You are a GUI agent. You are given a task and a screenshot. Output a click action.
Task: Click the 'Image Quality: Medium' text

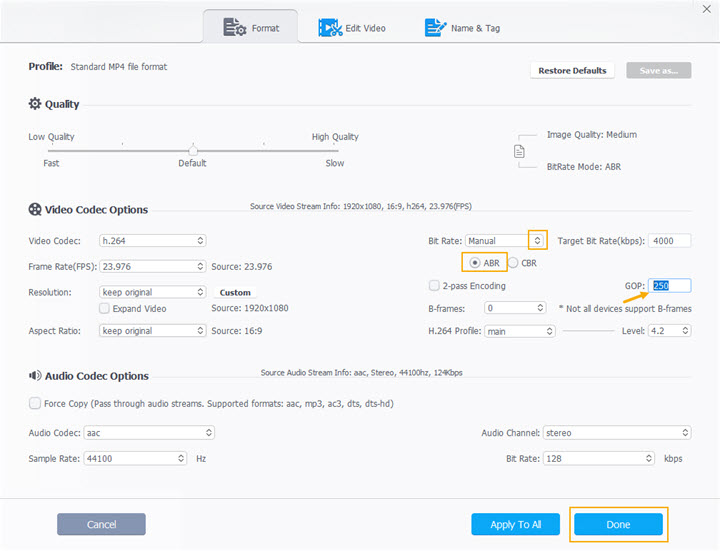pyautogui.click(x=592, y=135)
